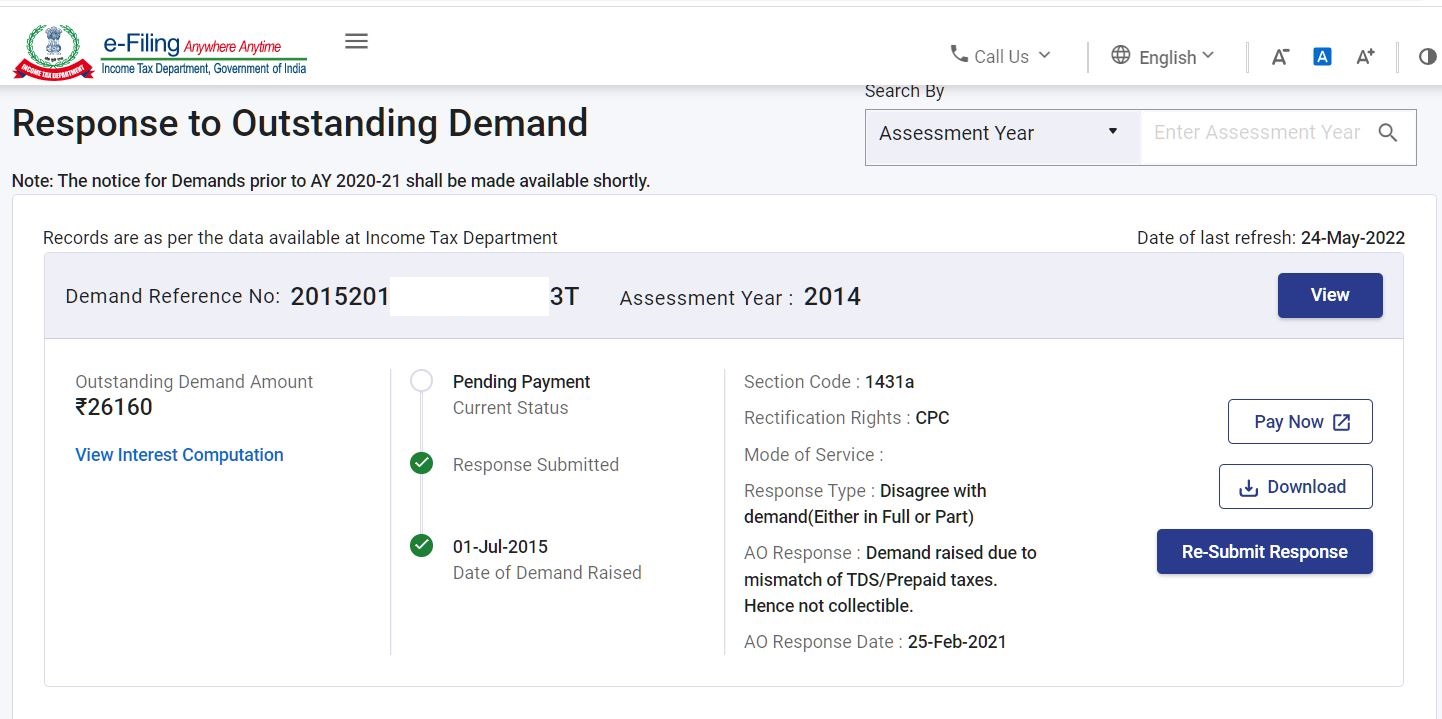
Task: Open the hamburger navigation menu
Action: tap(356, 41)
